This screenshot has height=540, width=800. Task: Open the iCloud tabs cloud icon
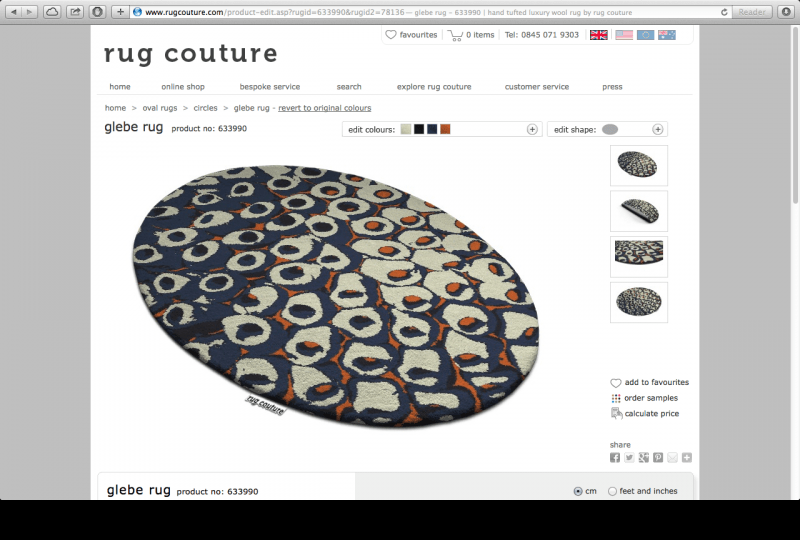click(x=52, y=12)
